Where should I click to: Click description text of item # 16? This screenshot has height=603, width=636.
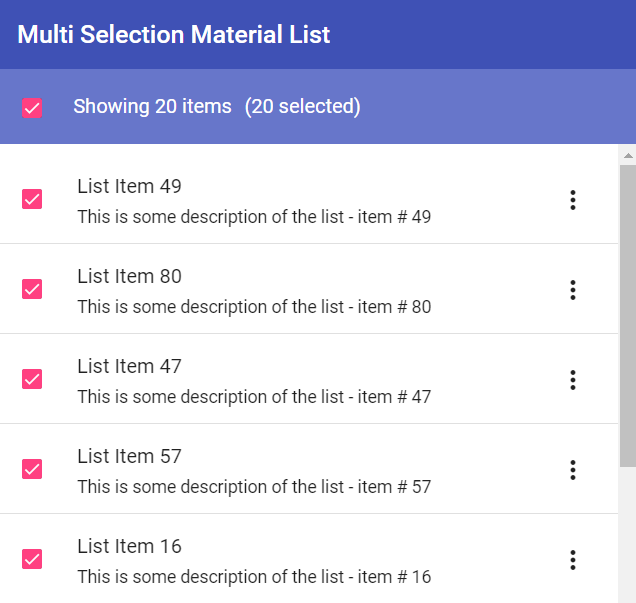coord(254,577)
